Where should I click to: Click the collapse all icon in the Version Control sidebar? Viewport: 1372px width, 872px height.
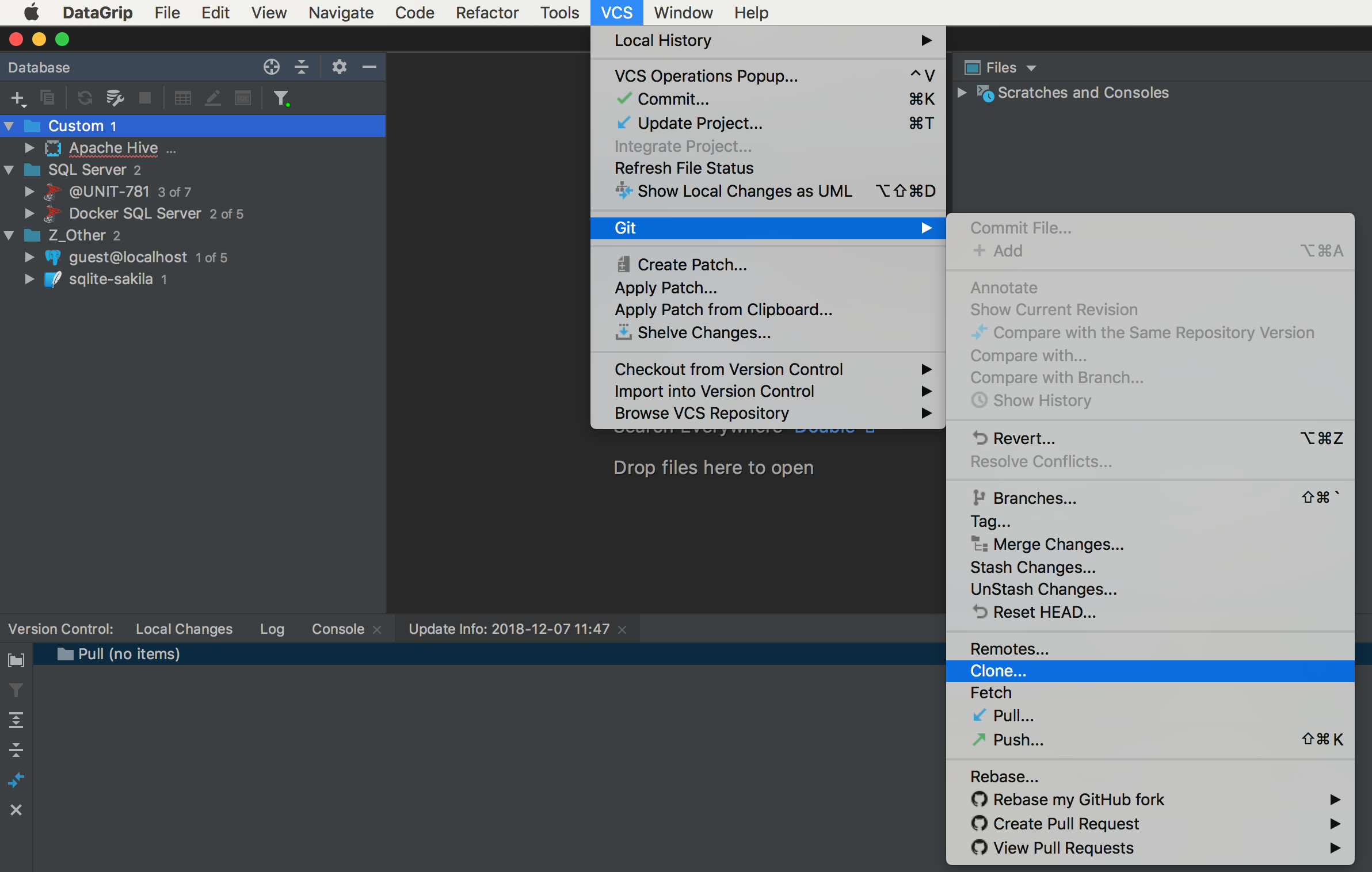tap(16, 749)
